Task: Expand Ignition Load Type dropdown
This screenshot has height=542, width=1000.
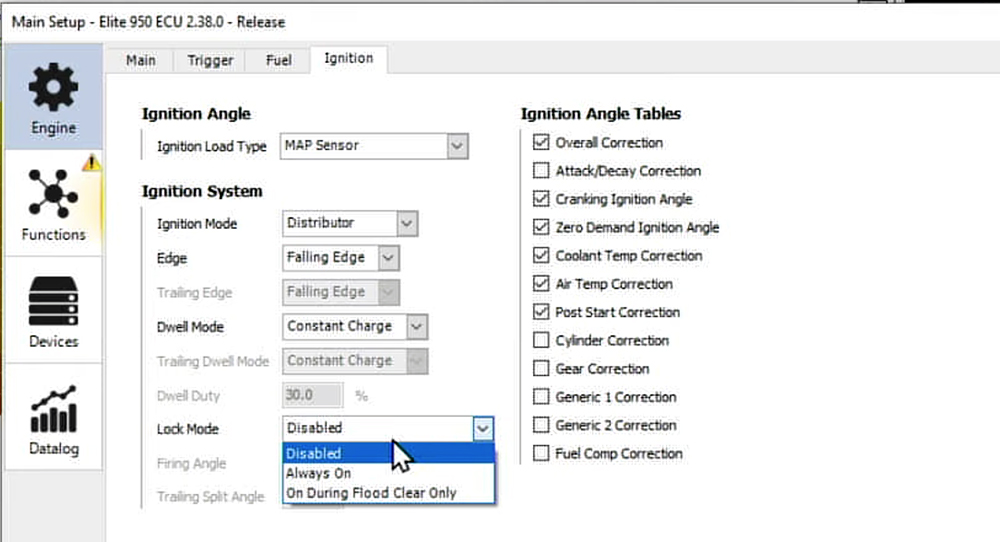Action: 457,146
